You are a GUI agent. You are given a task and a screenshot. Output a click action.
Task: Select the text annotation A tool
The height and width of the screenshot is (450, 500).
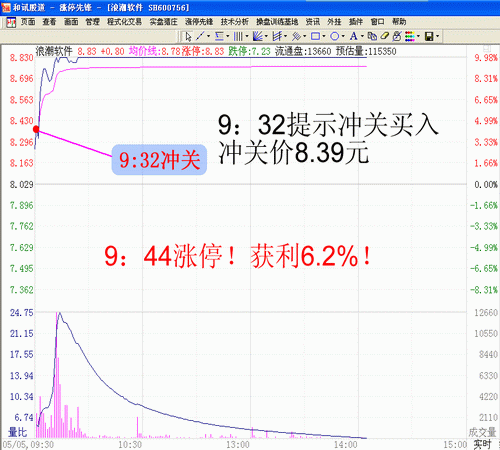354,36
